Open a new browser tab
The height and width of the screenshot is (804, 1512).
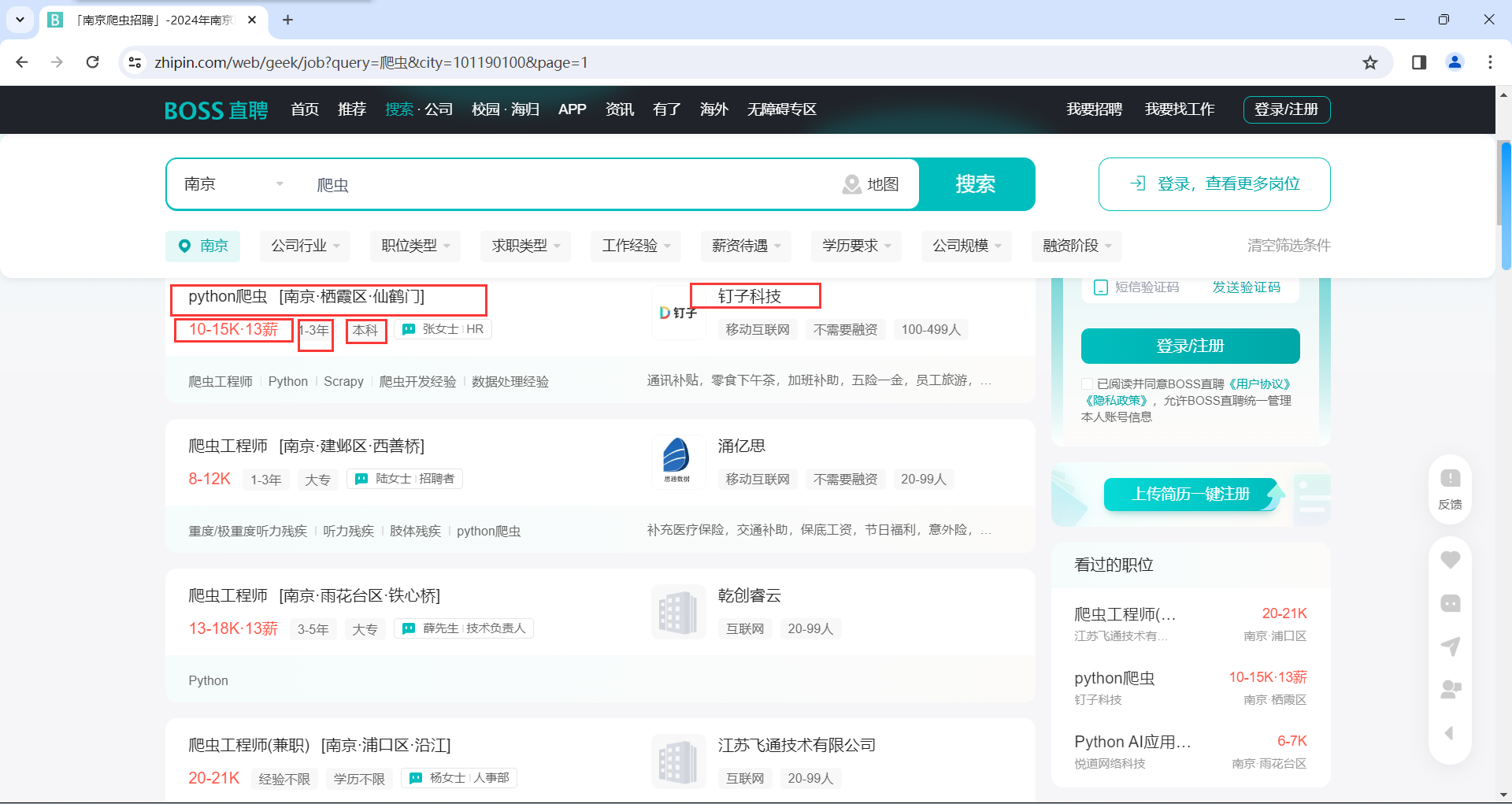click(x=287, y=20)
